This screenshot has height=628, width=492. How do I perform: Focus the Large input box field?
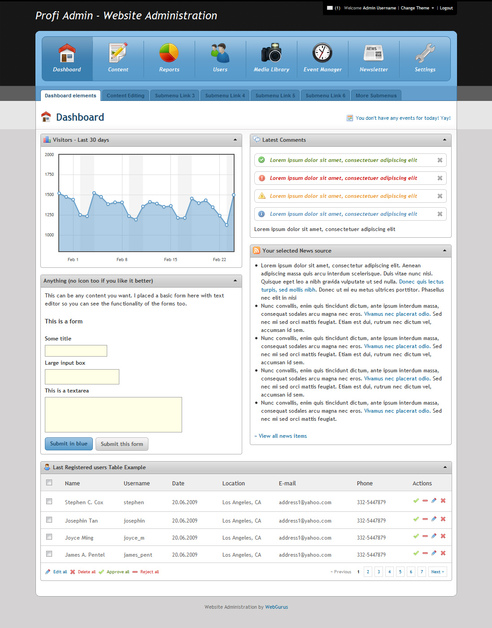(82, 377)
